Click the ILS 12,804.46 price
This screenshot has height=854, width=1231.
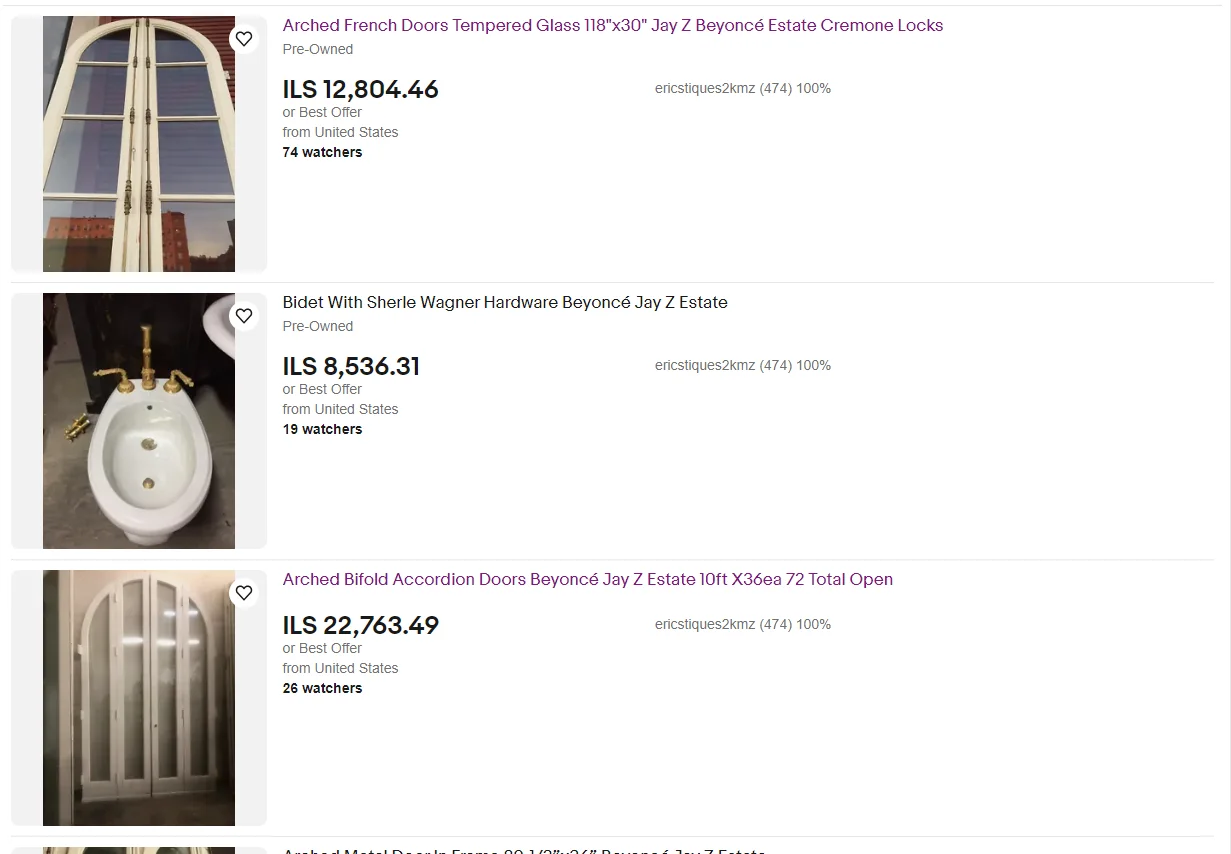[x=360, y=89]
